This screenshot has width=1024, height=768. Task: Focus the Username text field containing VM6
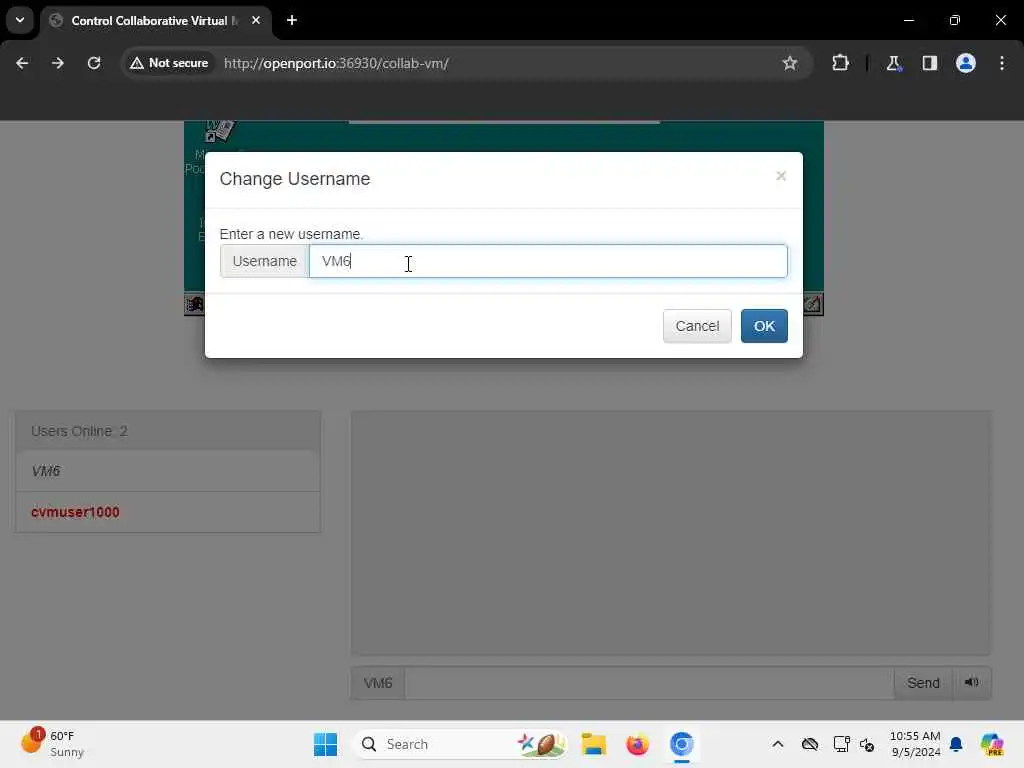pyautogui.click(x=548, y=261)
